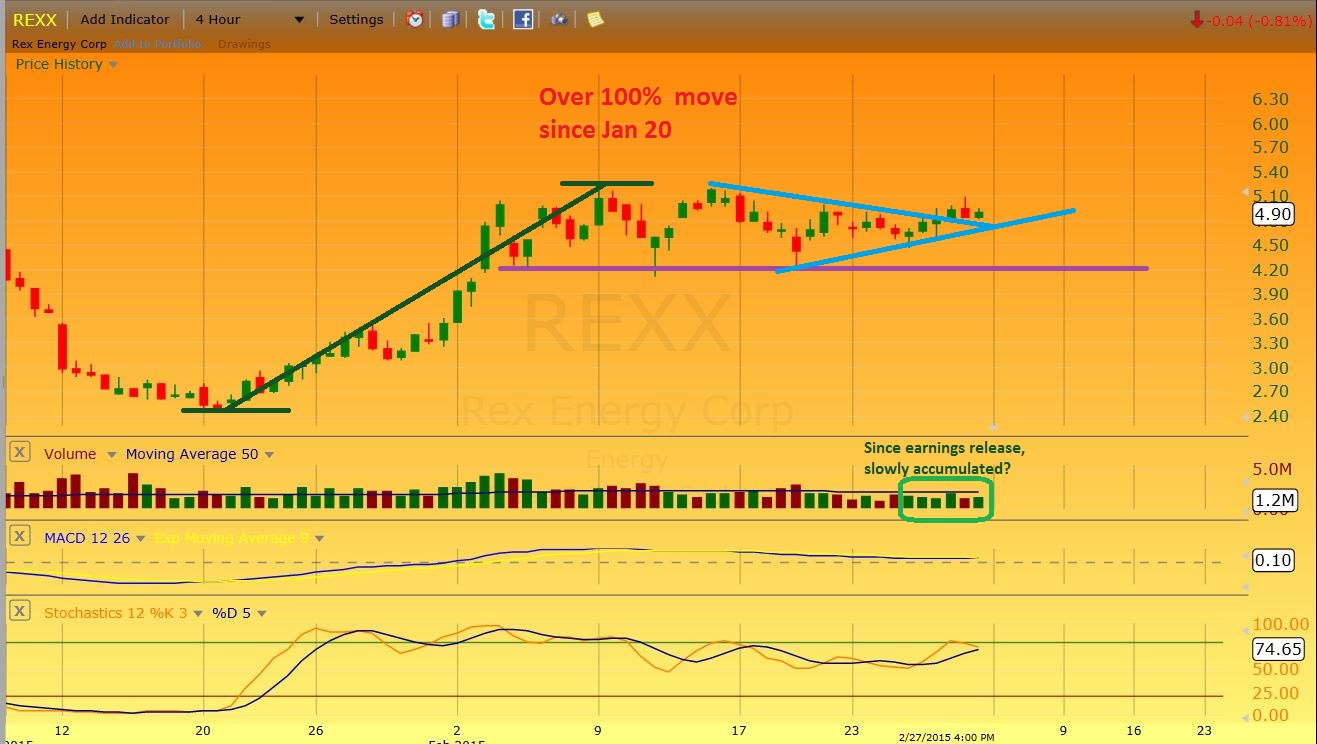1317x744 pixels.
Task: Open chart Settings
Action: (356, 19)
